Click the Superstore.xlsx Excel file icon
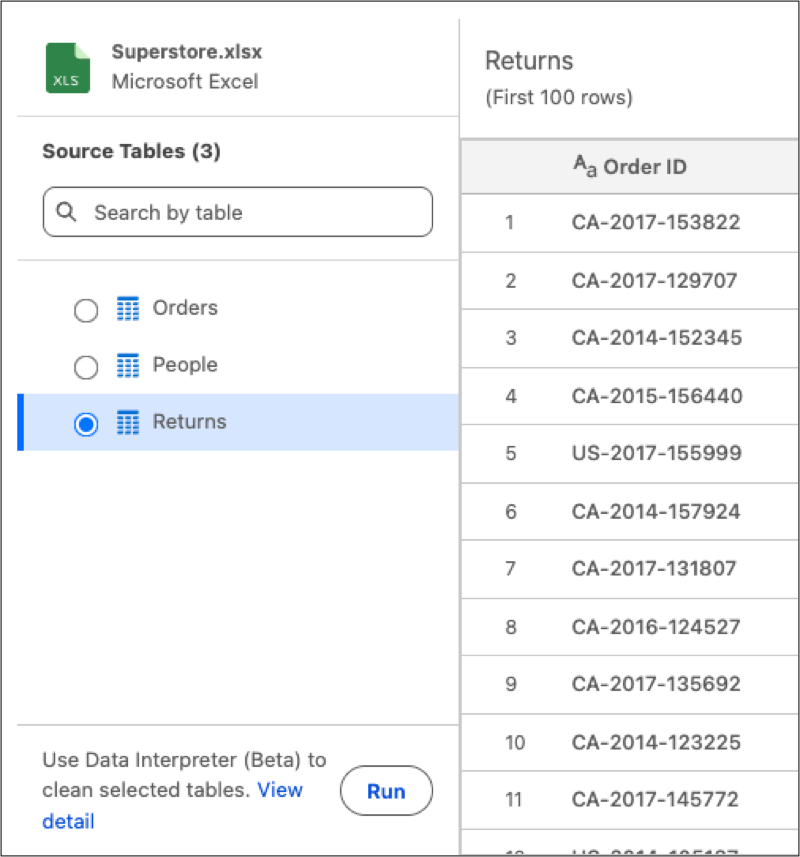This screenshot has width=800, height=857. coord(68,68)
